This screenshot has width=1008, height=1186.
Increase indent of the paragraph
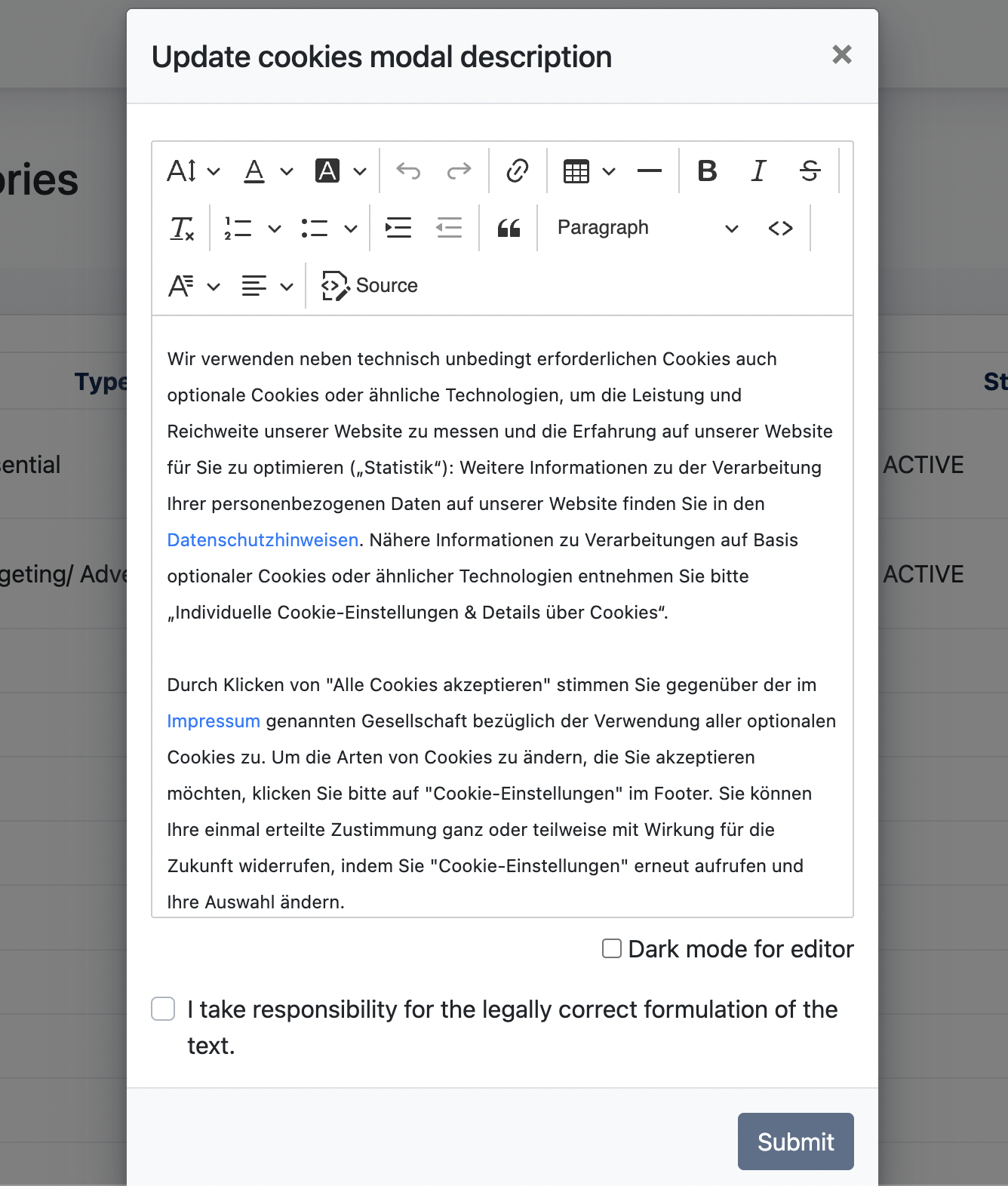(398, 228)
